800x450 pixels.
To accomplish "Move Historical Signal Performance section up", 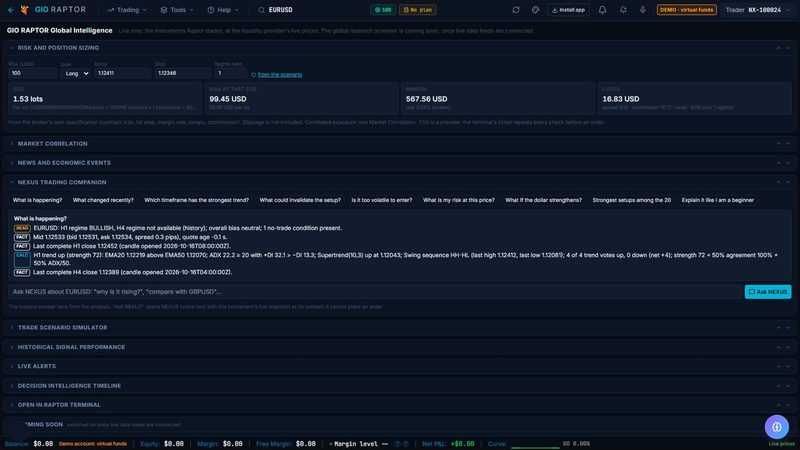I will pyautogui.click(x=779, y=347).
